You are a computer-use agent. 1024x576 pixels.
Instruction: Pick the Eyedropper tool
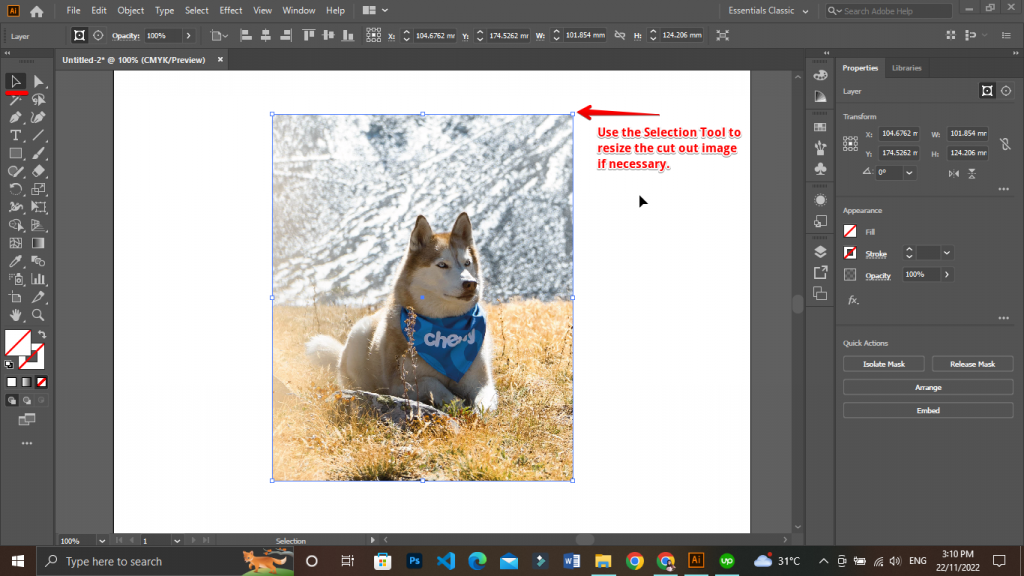pos(16,261)
